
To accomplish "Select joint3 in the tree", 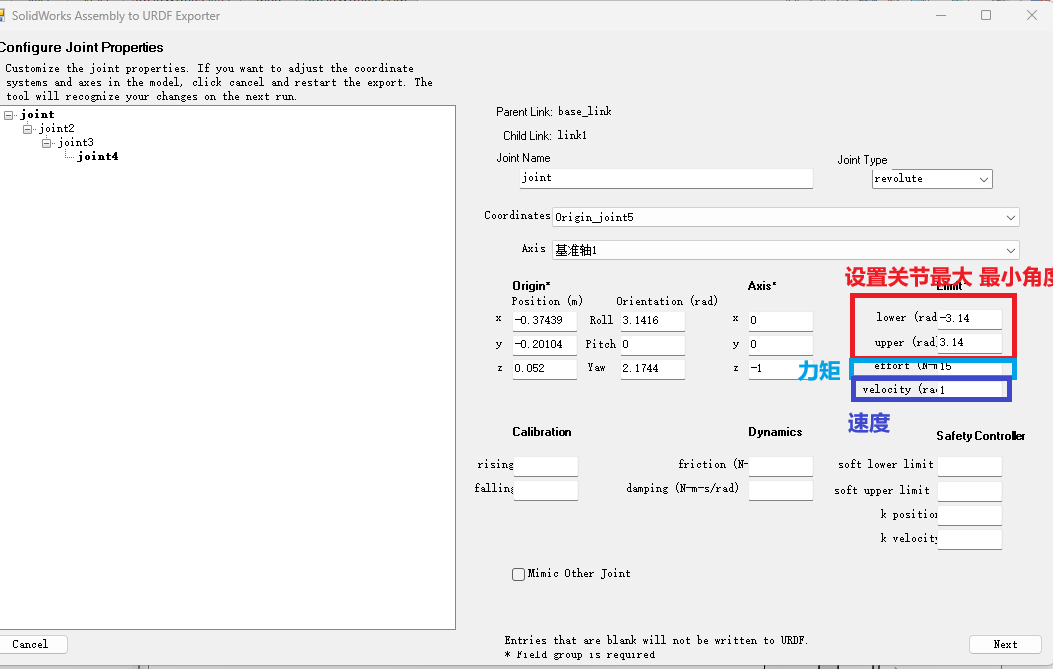I will point(75,142).
